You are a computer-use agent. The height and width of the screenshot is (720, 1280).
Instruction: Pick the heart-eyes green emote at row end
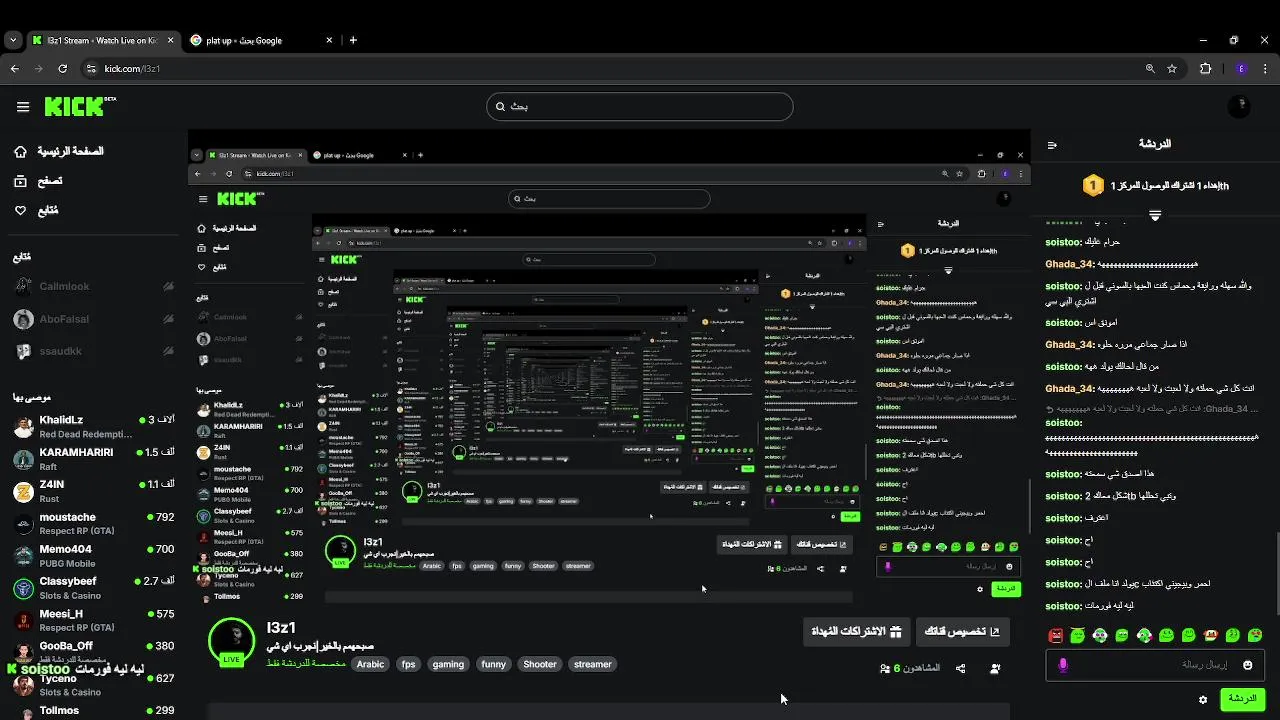coord(1255,635)
